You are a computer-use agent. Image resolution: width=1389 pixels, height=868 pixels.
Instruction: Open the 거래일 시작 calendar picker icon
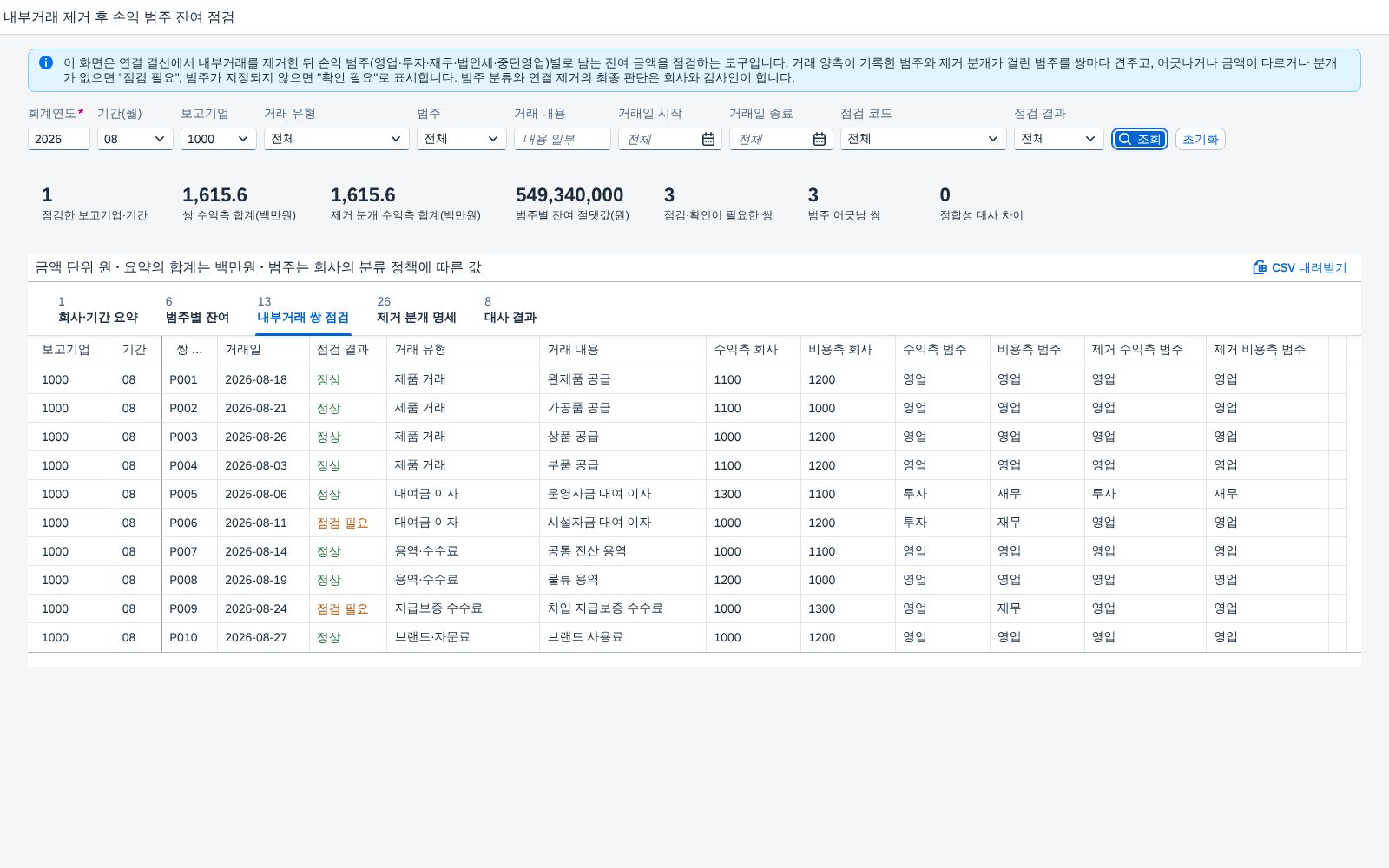coord(708,139)
